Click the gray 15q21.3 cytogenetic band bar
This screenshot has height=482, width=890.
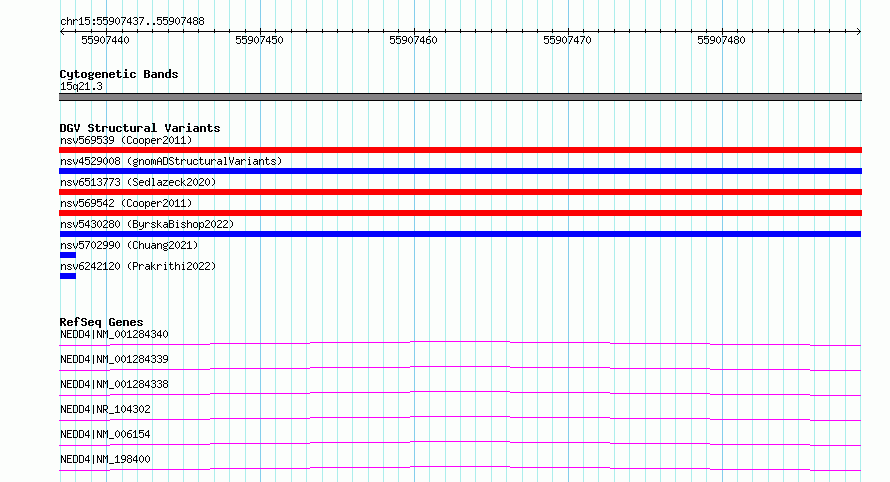click(460, 97)
